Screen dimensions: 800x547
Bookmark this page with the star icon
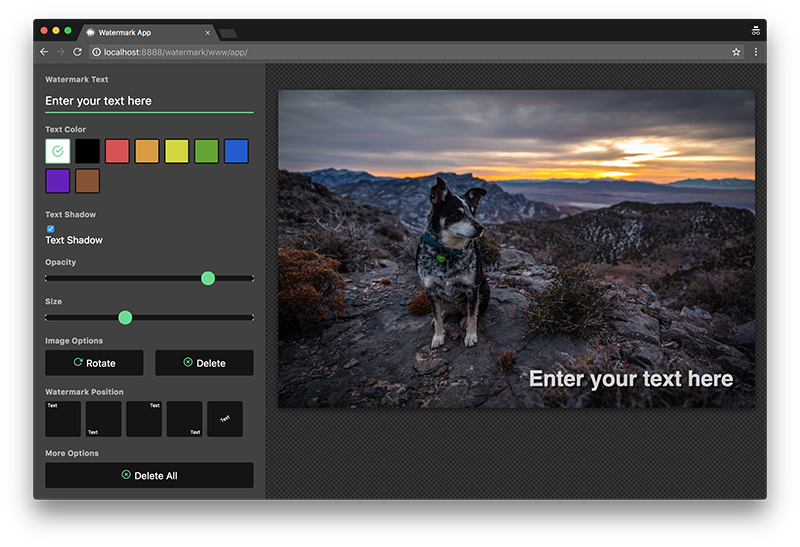click(x=736, y=52)
